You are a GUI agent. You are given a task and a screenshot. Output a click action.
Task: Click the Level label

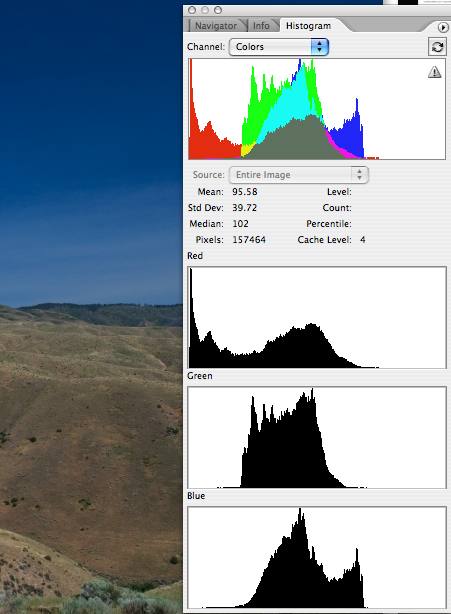339,192
